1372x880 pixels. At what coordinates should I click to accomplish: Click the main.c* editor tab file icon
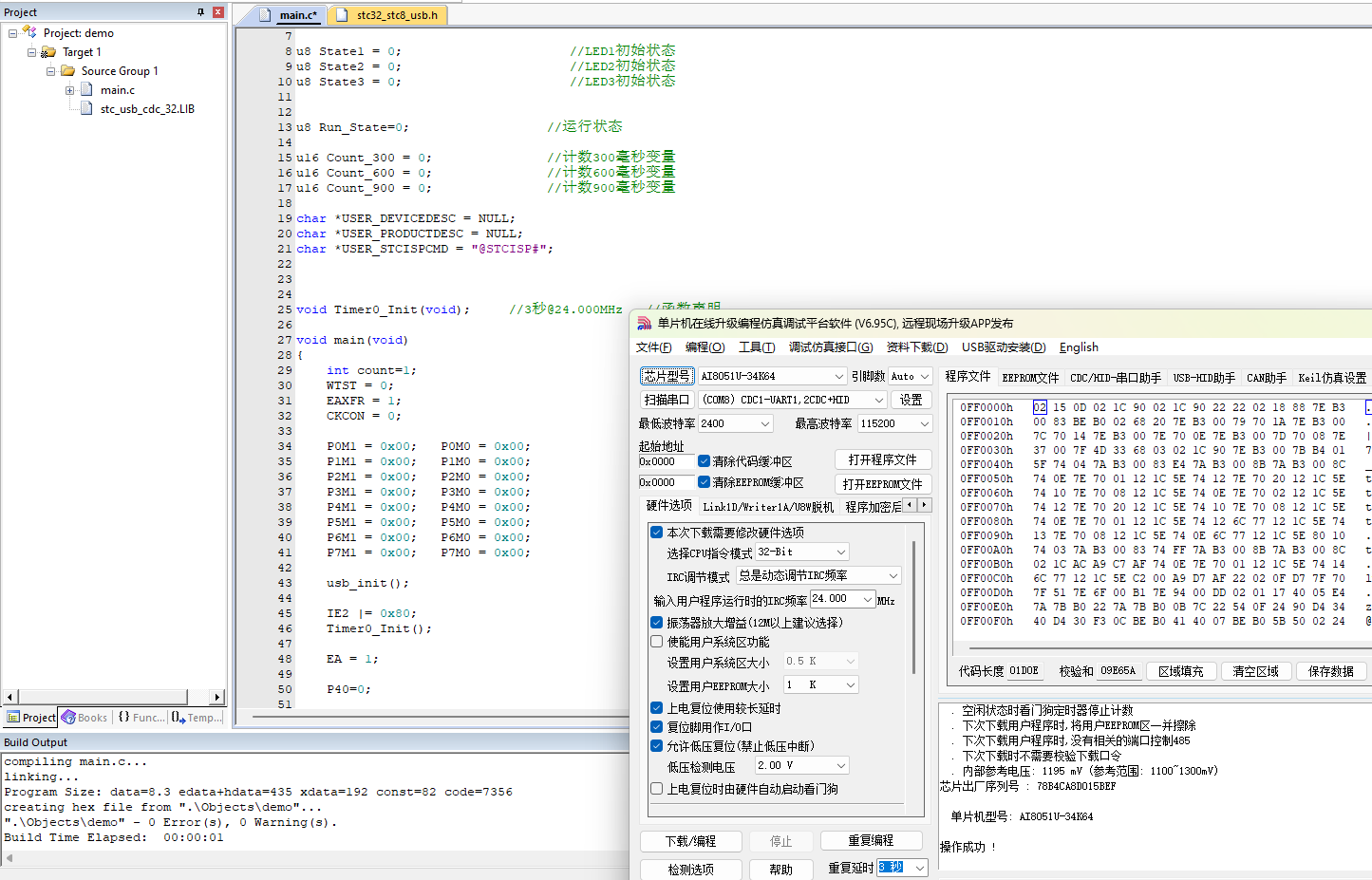[267, 15]
